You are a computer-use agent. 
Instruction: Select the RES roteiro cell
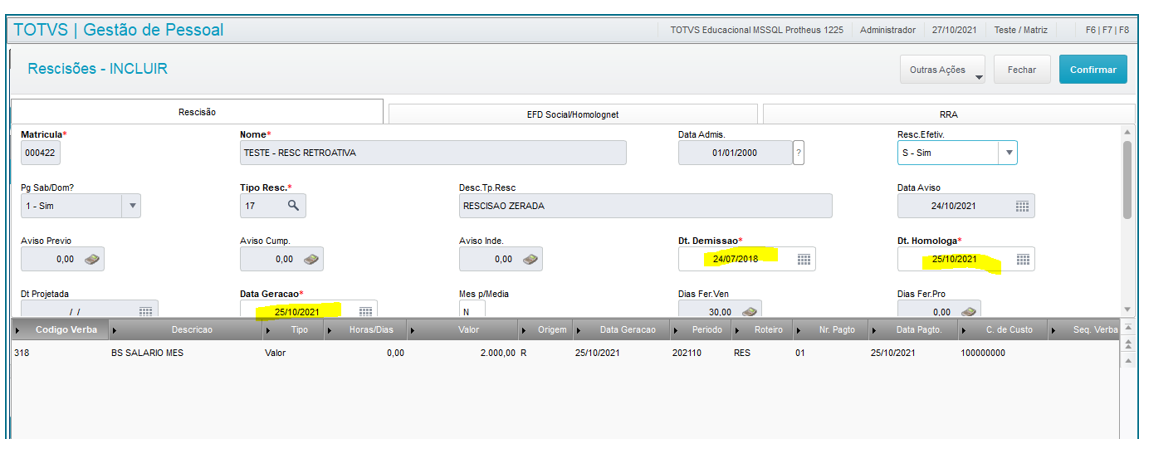click(x=743, y=353)
